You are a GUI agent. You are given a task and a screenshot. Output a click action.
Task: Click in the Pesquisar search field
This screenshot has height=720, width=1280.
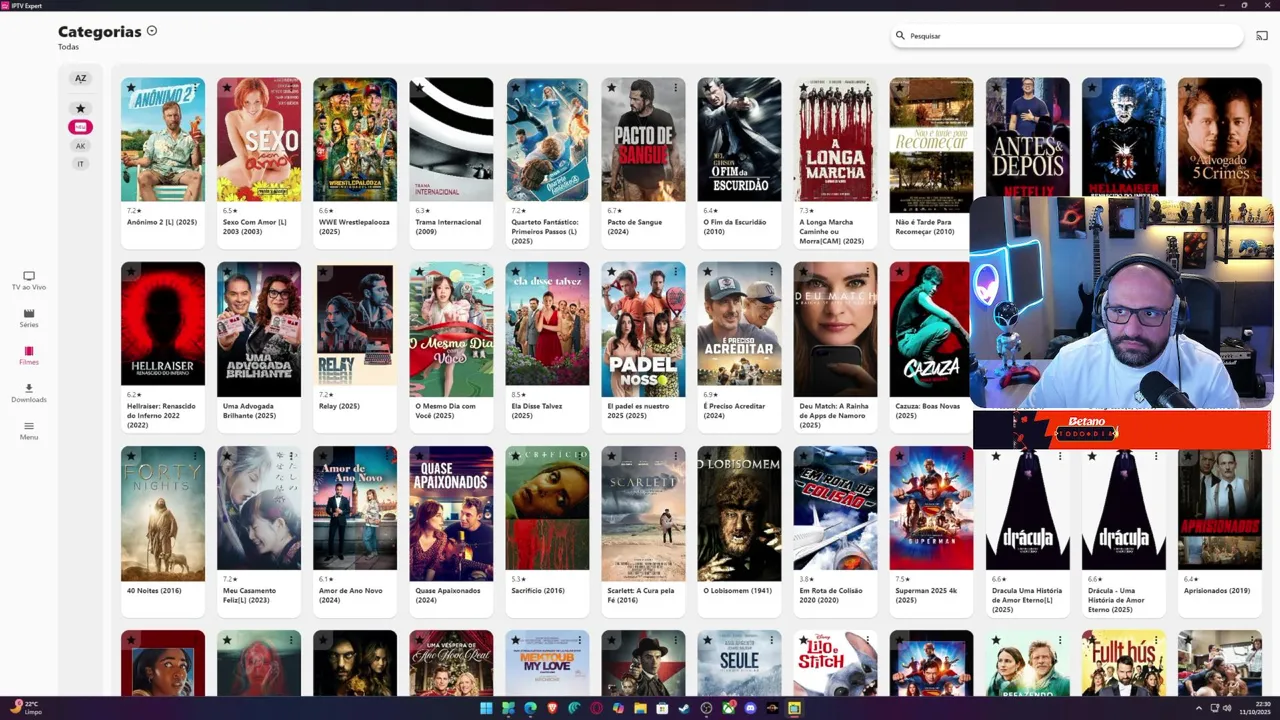1067,36
